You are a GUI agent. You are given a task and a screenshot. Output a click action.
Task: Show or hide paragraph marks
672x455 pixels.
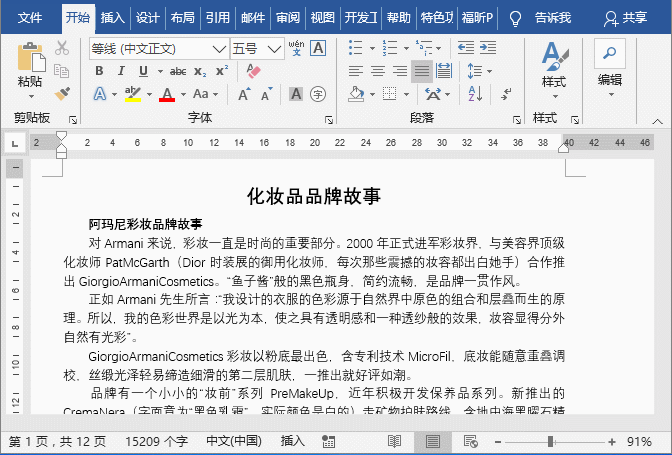(507, 94)
